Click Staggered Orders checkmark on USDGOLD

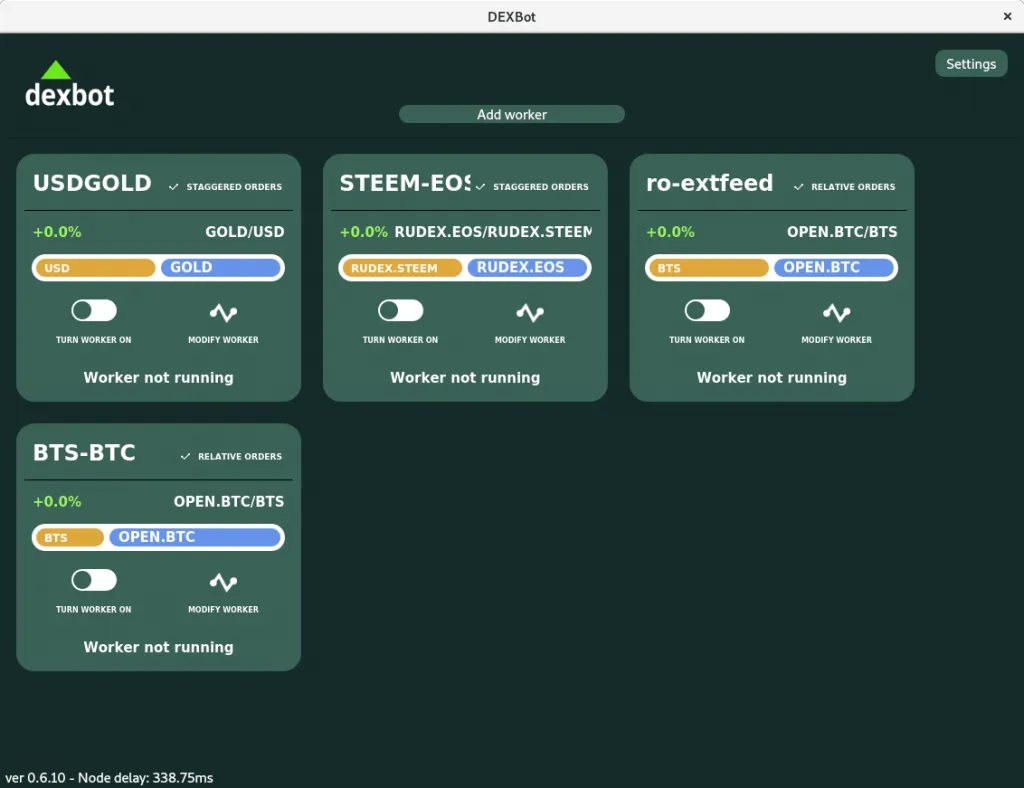tap(174, 187)
